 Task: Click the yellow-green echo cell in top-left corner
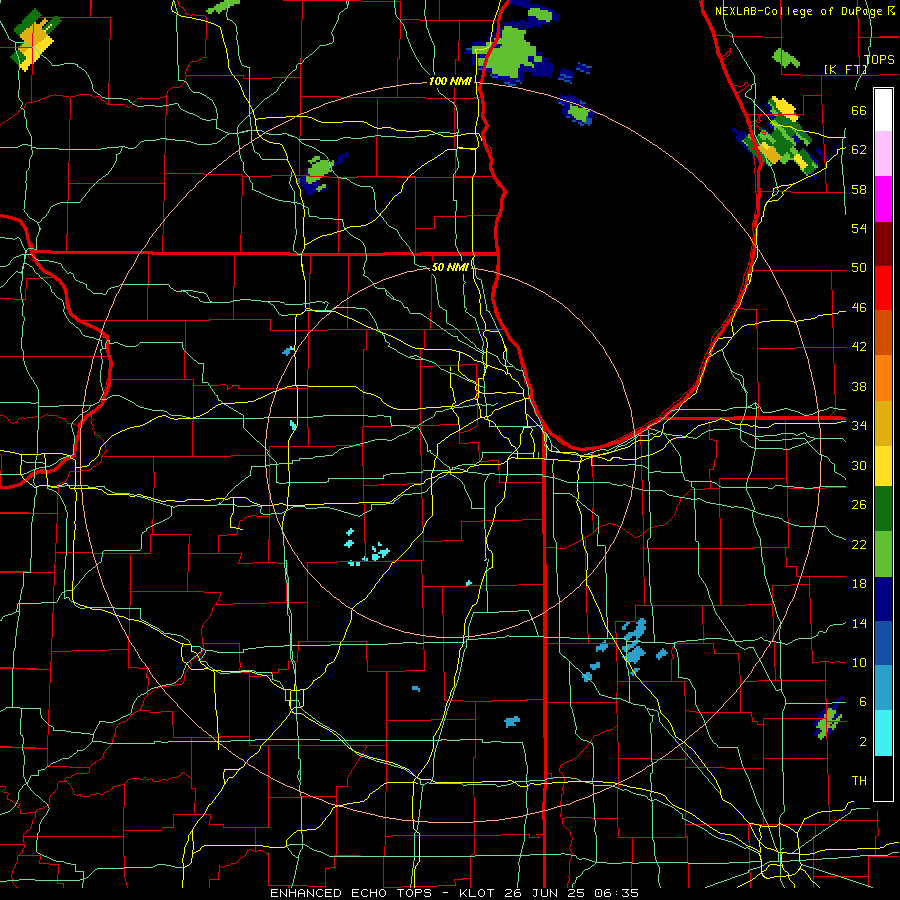[34, 39]
